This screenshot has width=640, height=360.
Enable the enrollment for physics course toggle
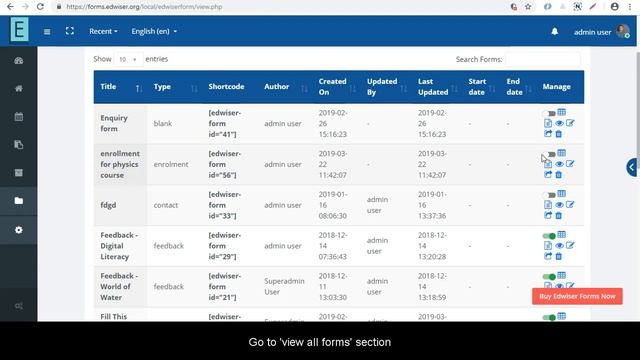[x=549, y=154]
